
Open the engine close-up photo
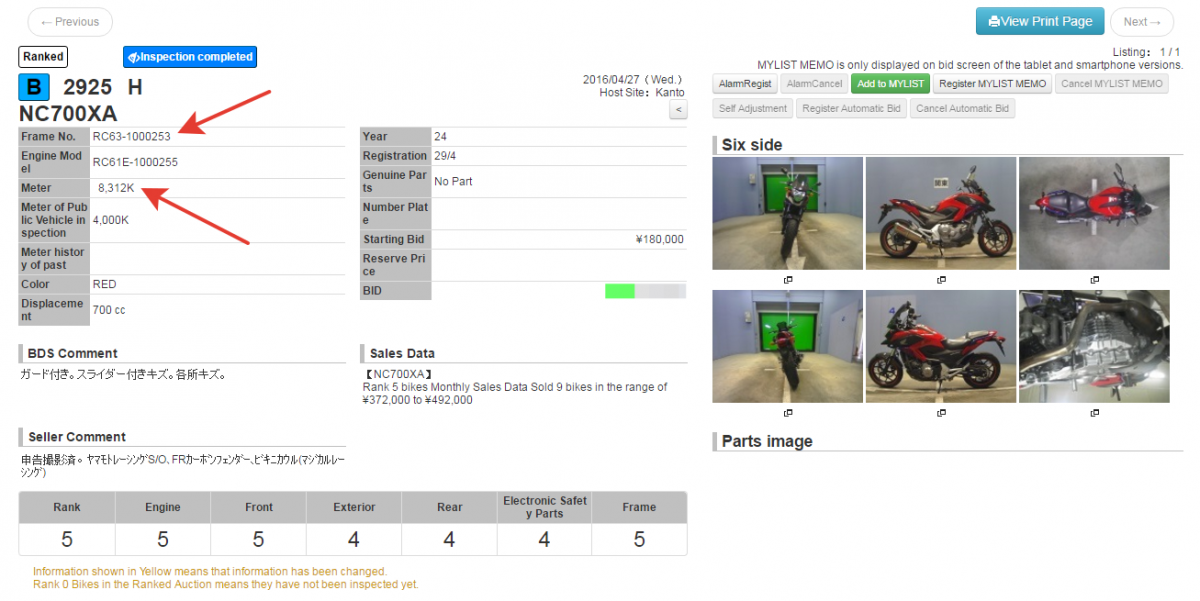tap(1094, 347)
